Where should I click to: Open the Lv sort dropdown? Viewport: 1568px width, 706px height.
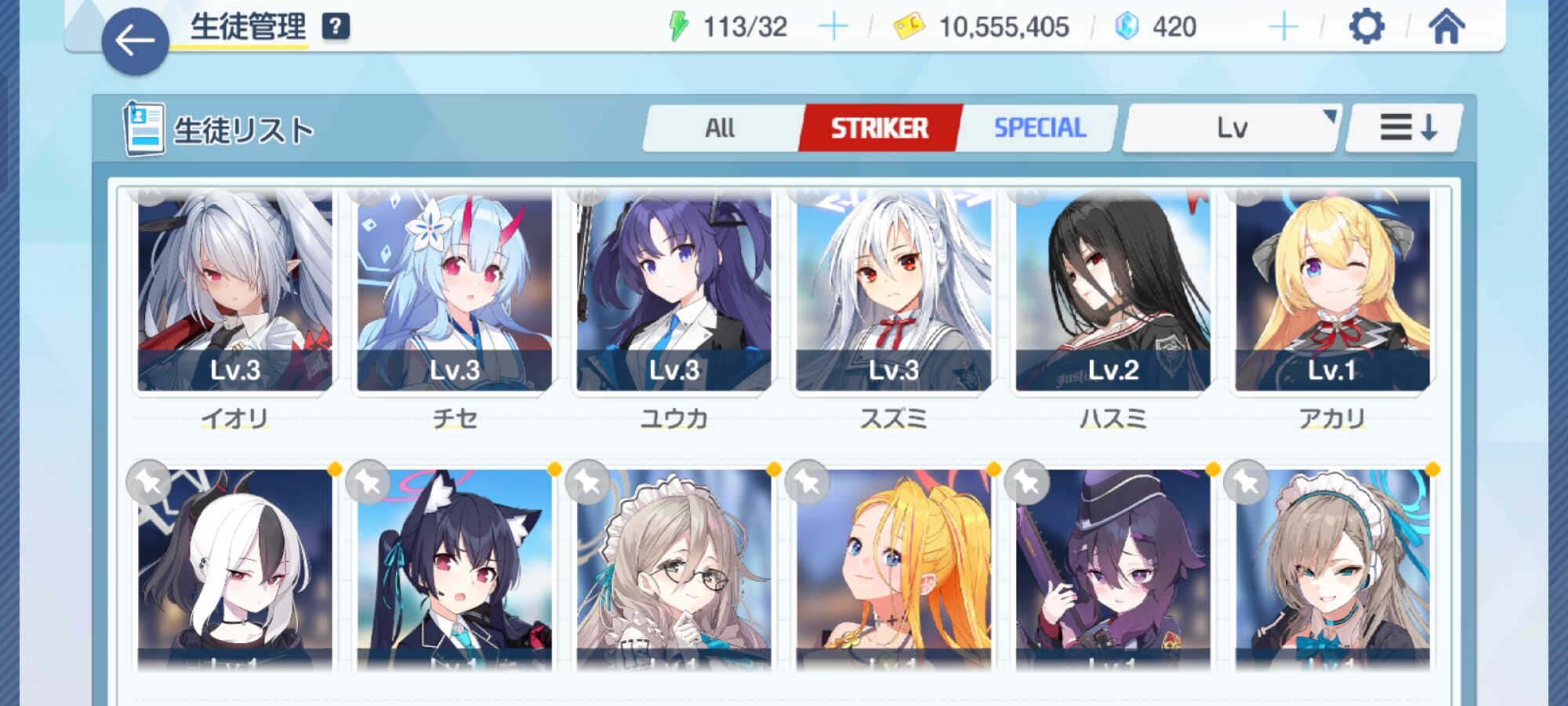[x=1232, y=128]
